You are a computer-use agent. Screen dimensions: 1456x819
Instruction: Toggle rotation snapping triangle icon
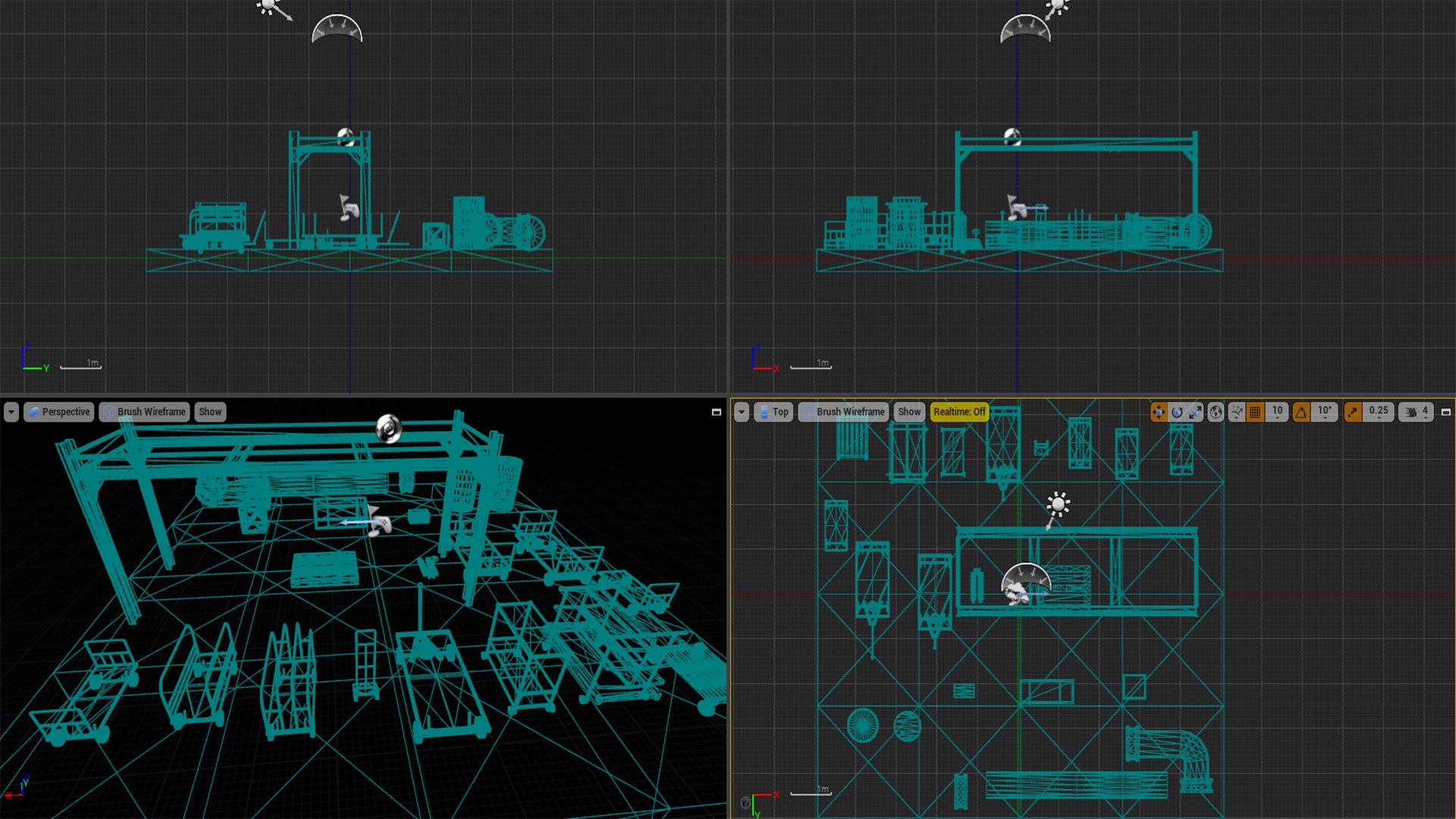tap(1301, 412)
